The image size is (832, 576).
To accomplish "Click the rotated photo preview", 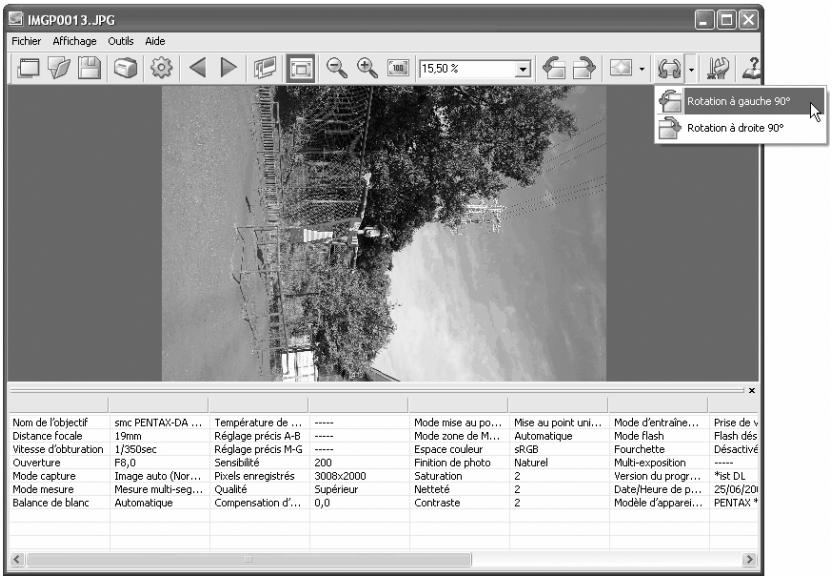I will pyautogui.click(x=384, y=233).
